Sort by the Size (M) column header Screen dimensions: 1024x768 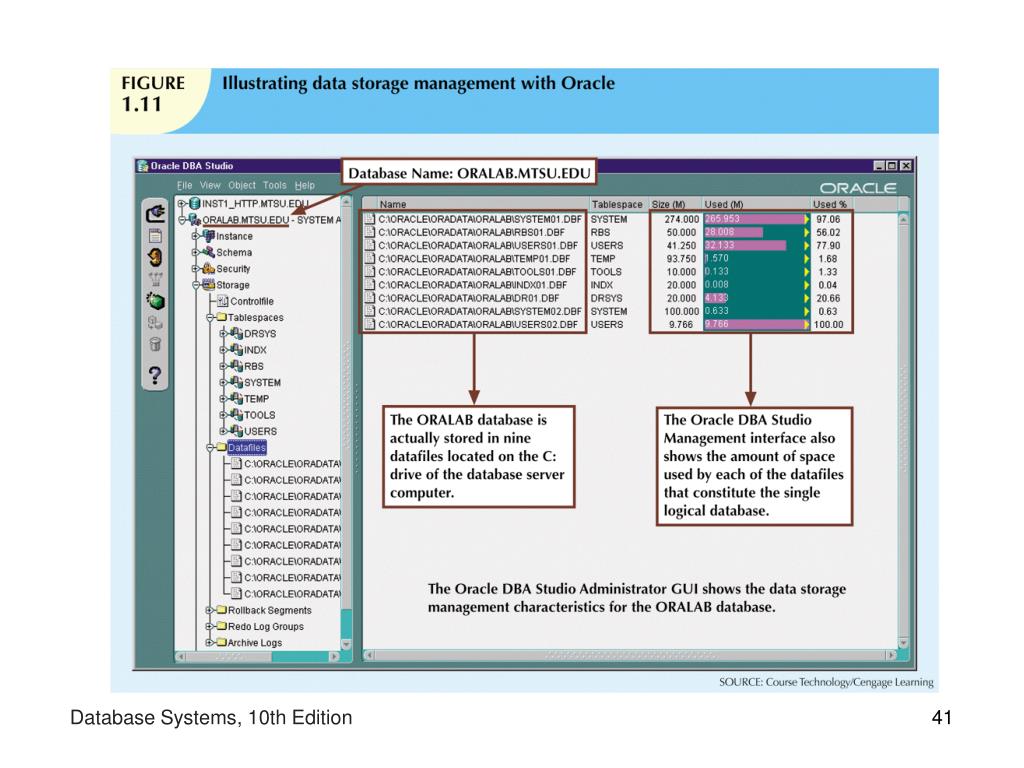pos(675,204)
